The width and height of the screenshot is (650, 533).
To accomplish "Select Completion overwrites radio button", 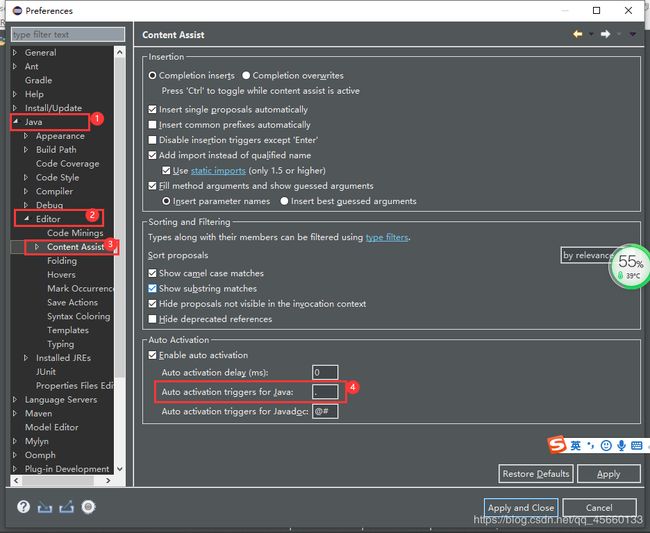I will tap(246, 75).
